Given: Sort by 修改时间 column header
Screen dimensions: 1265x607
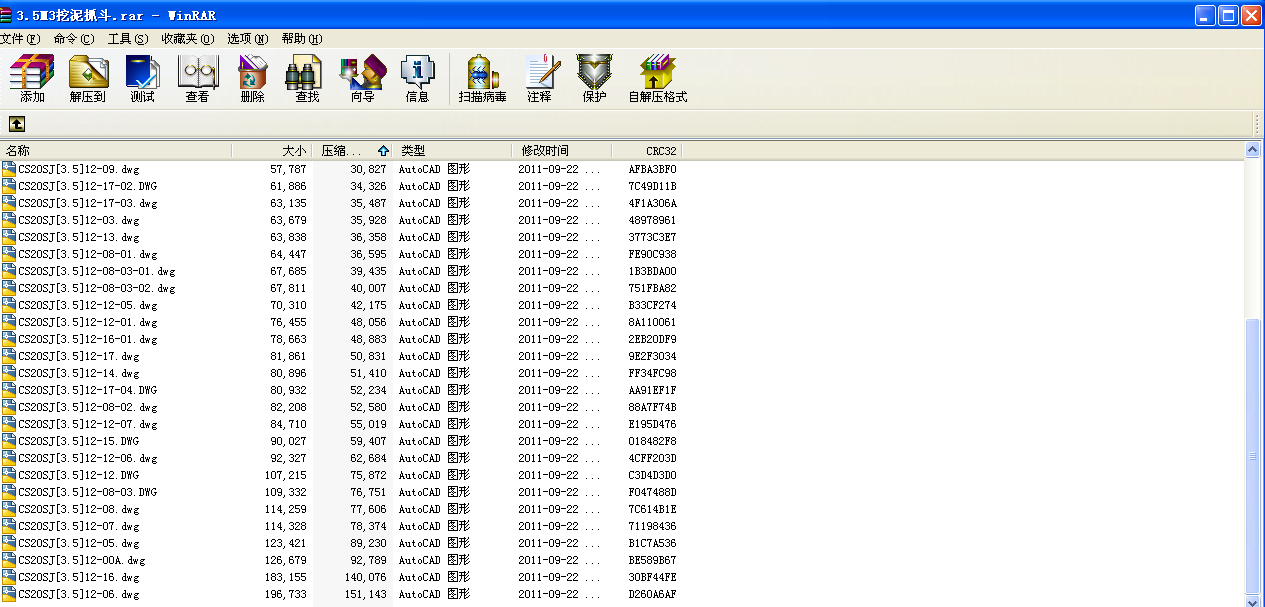Looking at the screenshot, I should tap(562, 151).
